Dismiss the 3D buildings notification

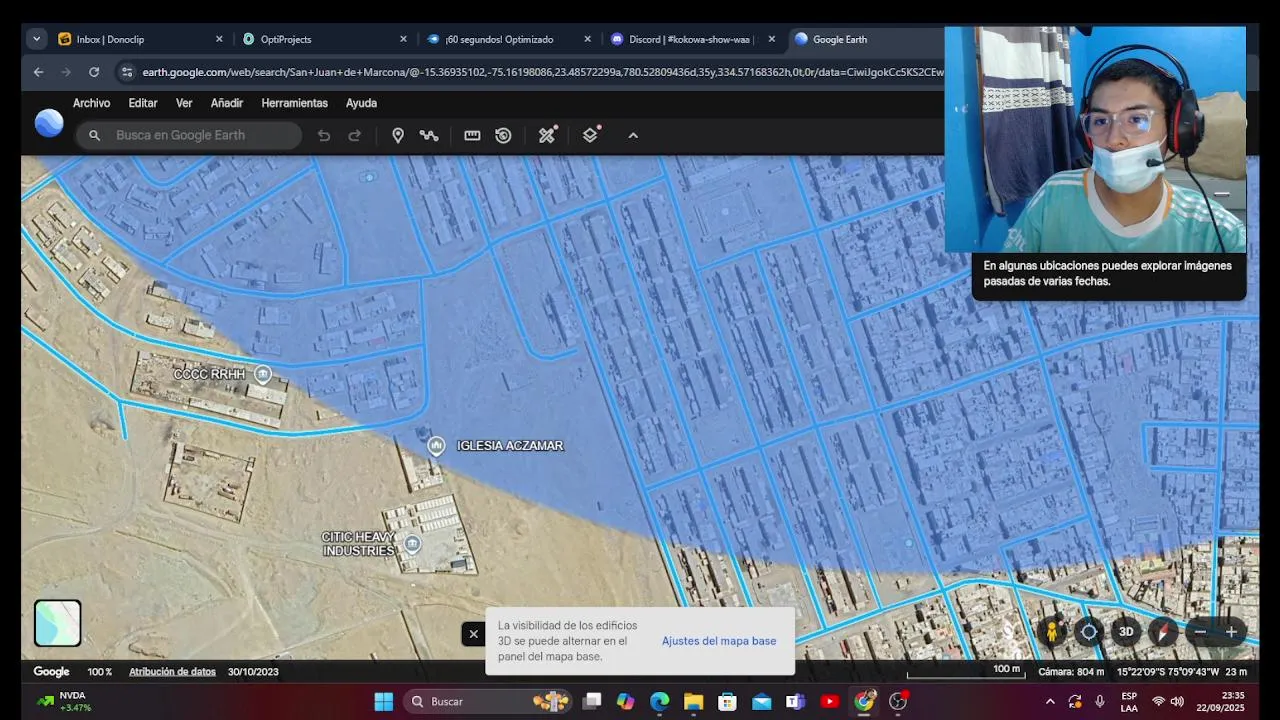[473, 634]
